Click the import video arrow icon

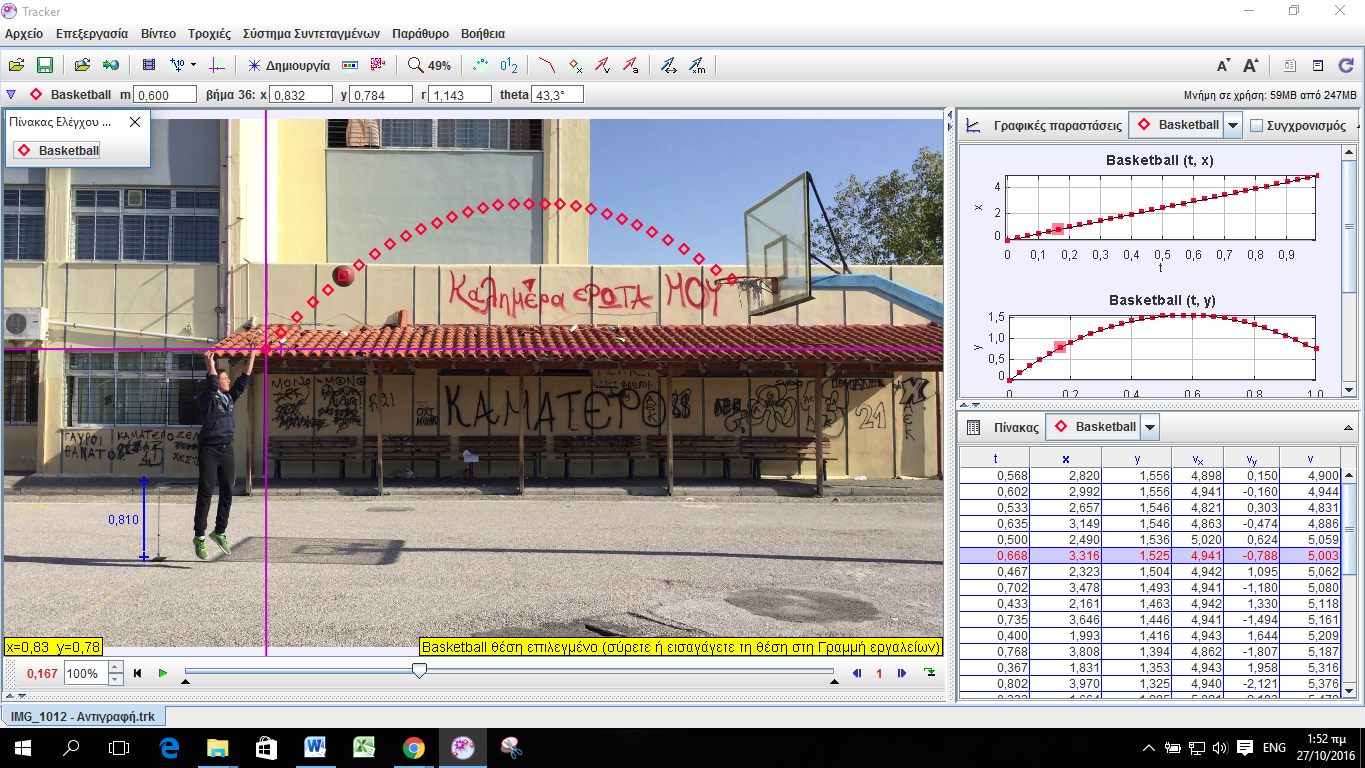point(111,65)
